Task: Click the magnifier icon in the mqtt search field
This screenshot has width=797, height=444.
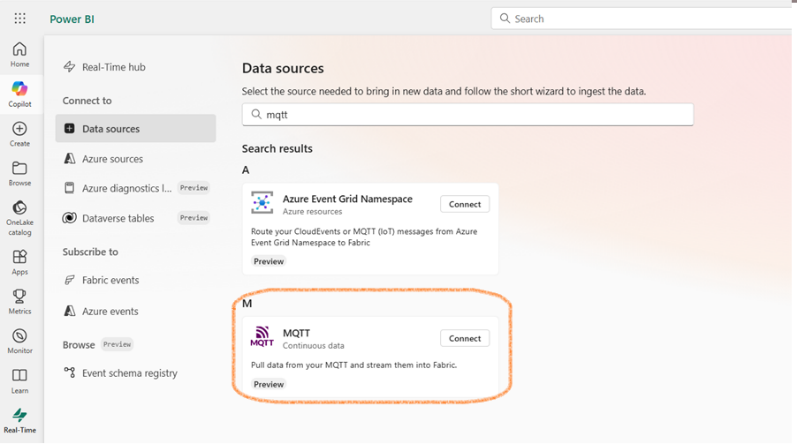Action: tap(256, 114)
